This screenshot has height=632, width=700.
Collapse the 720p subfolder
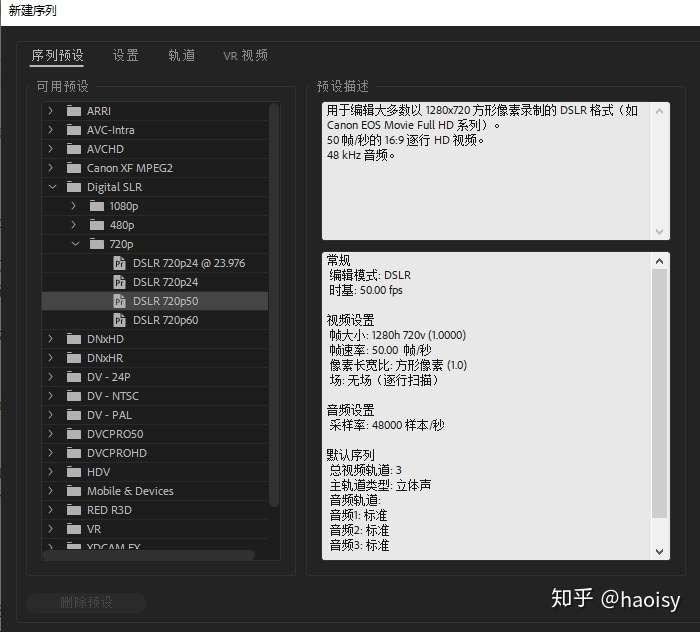click(x=75, y=244)
